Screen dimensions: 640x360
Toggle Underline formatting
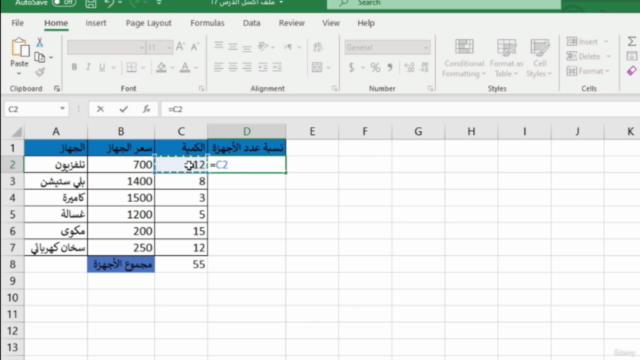[x=102, y=67]
